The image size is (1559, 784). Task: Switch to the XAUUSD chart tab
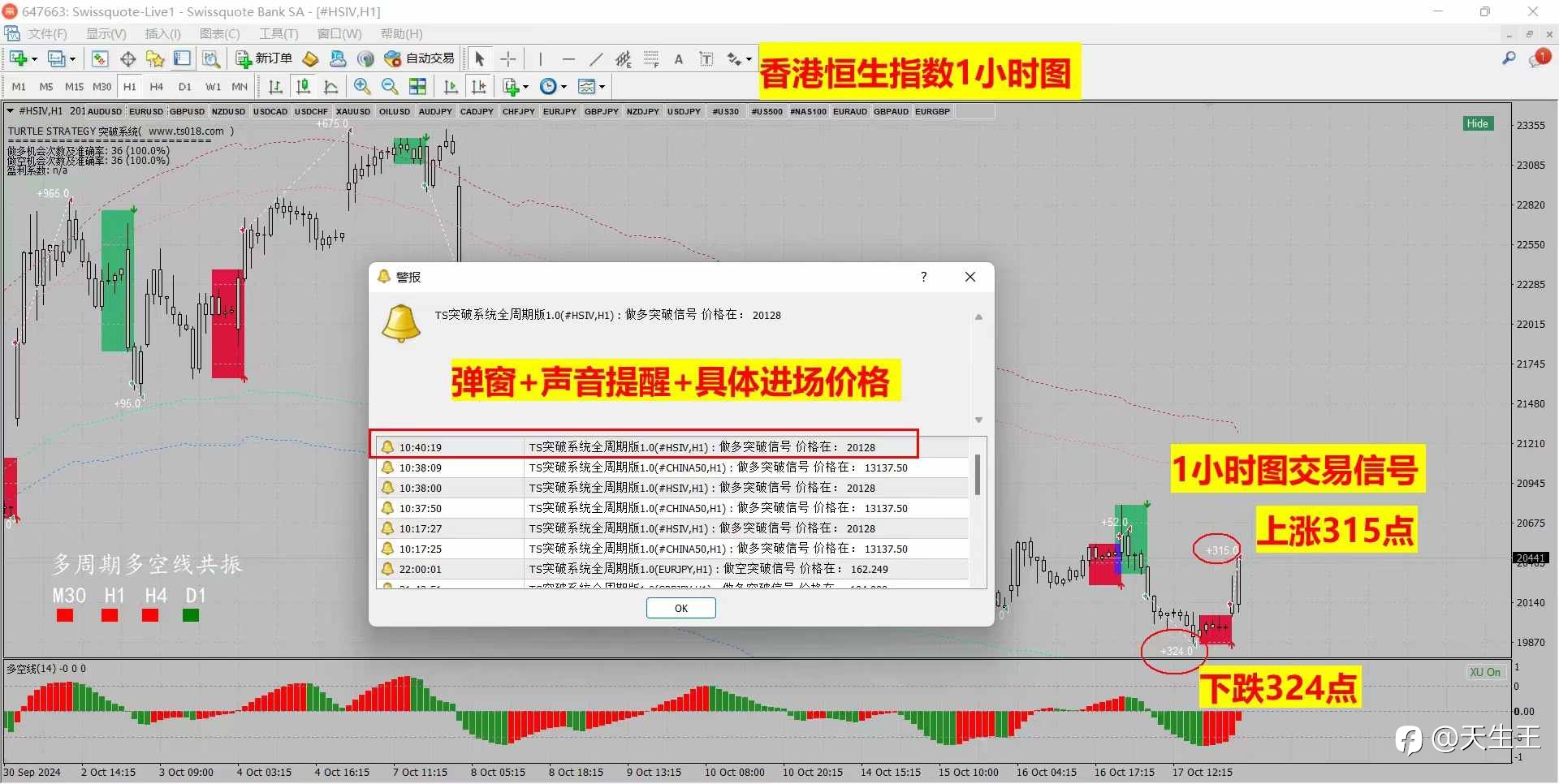[x=353, y=112]
